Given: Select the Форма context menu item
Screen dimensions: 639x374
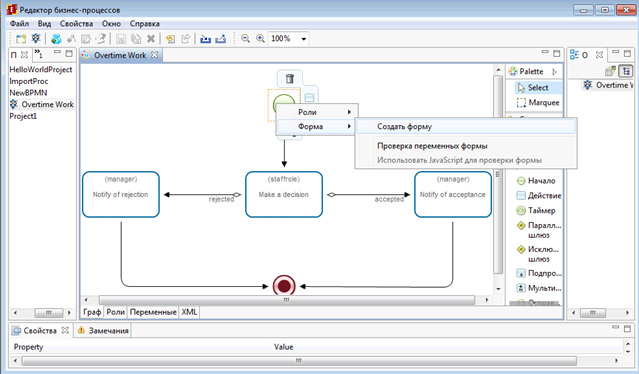Looking at the screenshot, I should [x=317, y=127].
